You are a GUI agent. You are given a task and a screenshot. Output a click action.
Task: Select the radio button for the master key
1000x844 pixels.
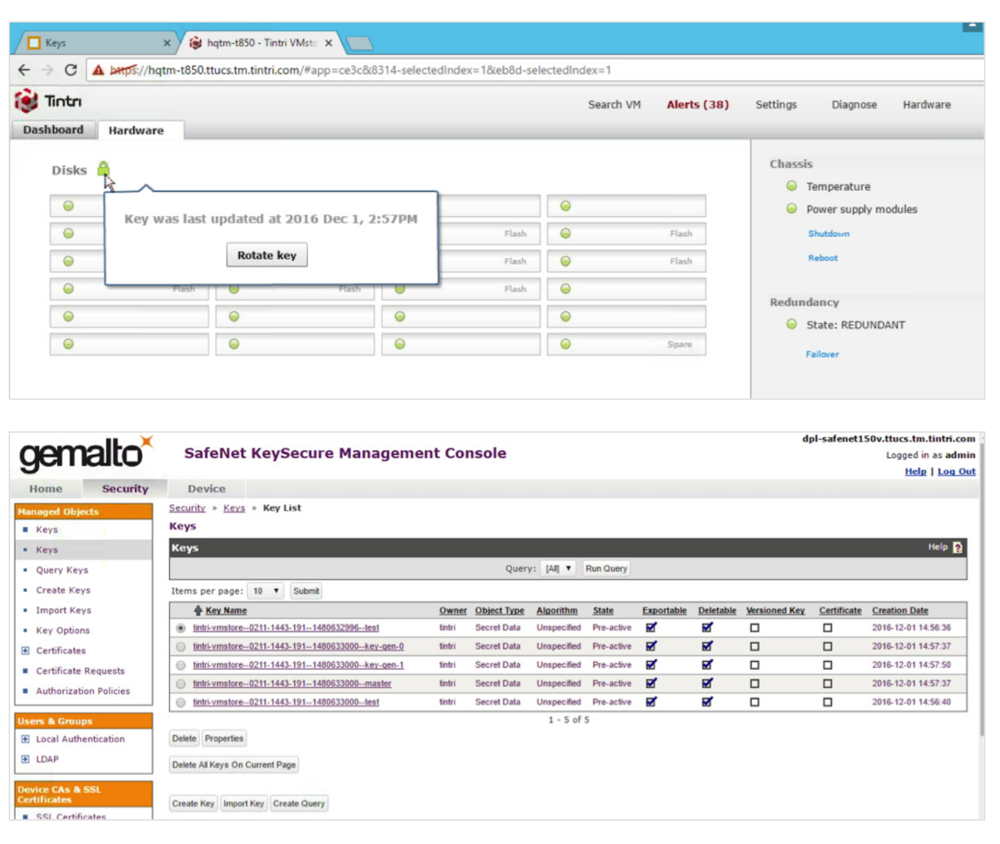[181, 684]
